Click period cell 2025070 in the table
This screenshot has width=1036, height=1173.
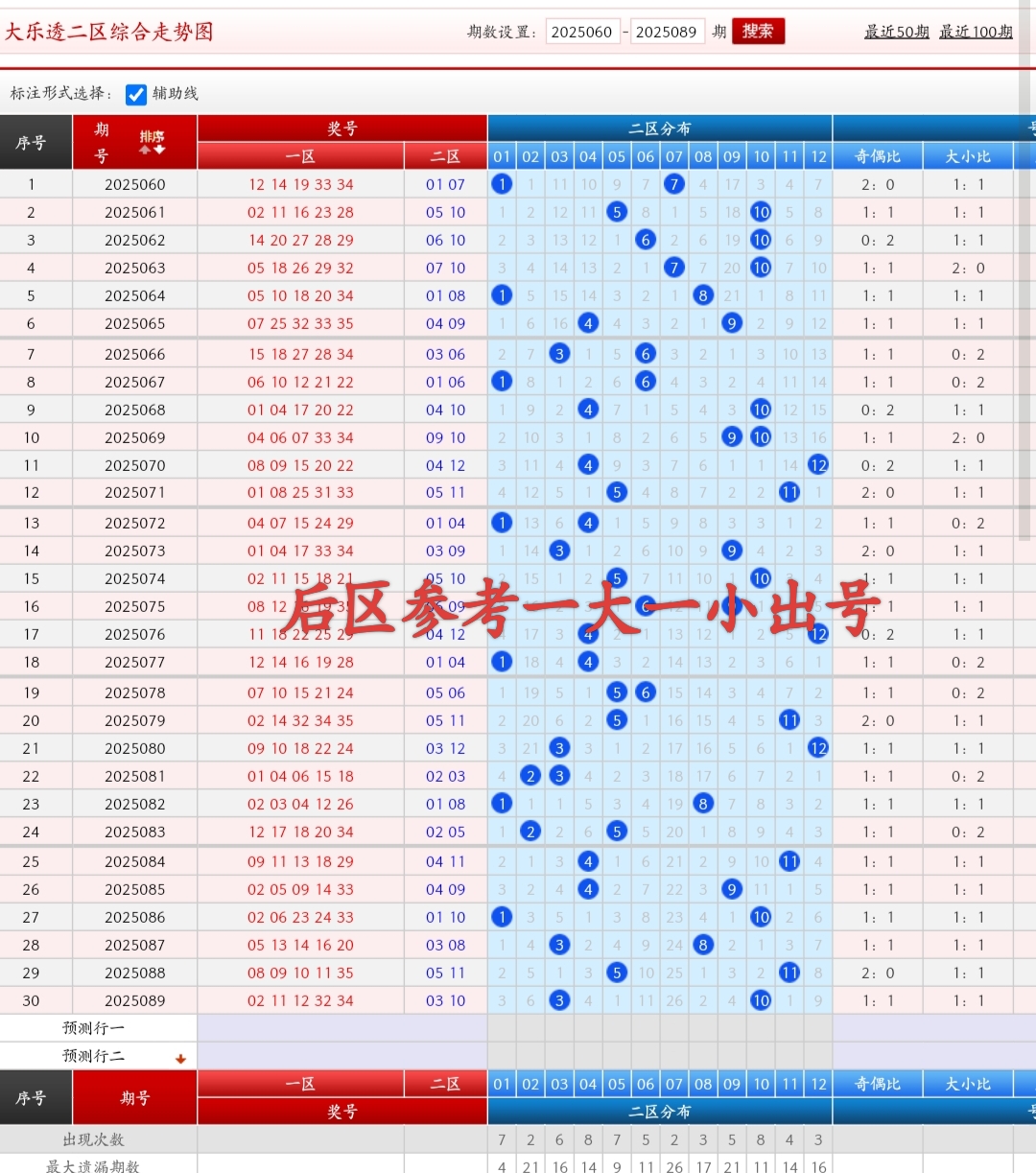click(135, 465)
